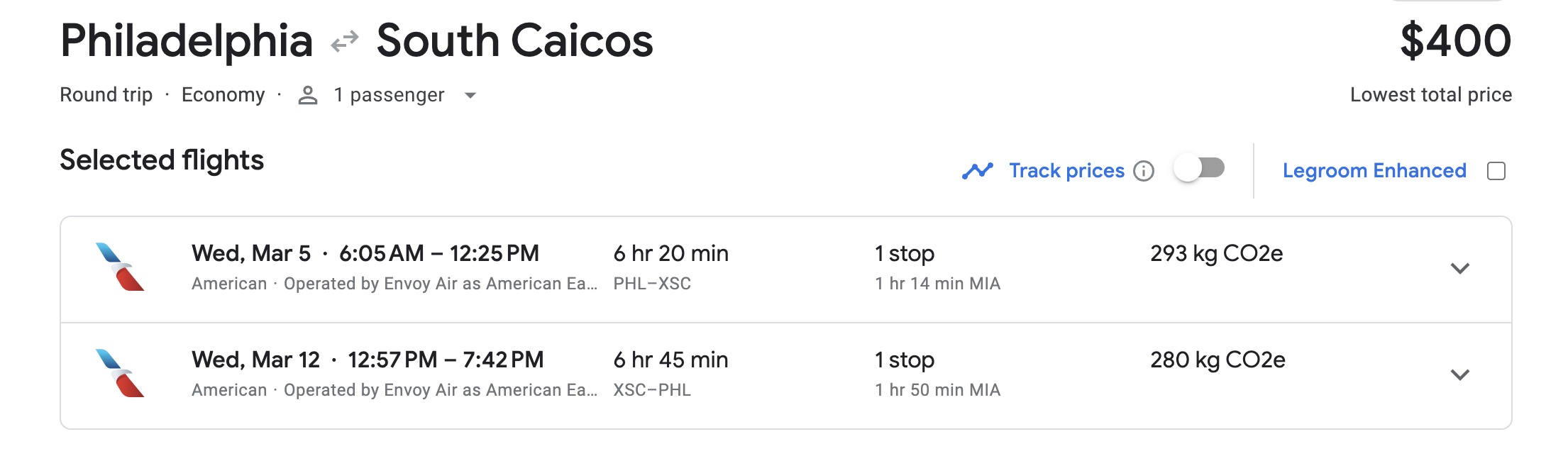Click Economy to change cabin class
The height and width of the screenshot is (461, 1568).
[x=224, y=94]
